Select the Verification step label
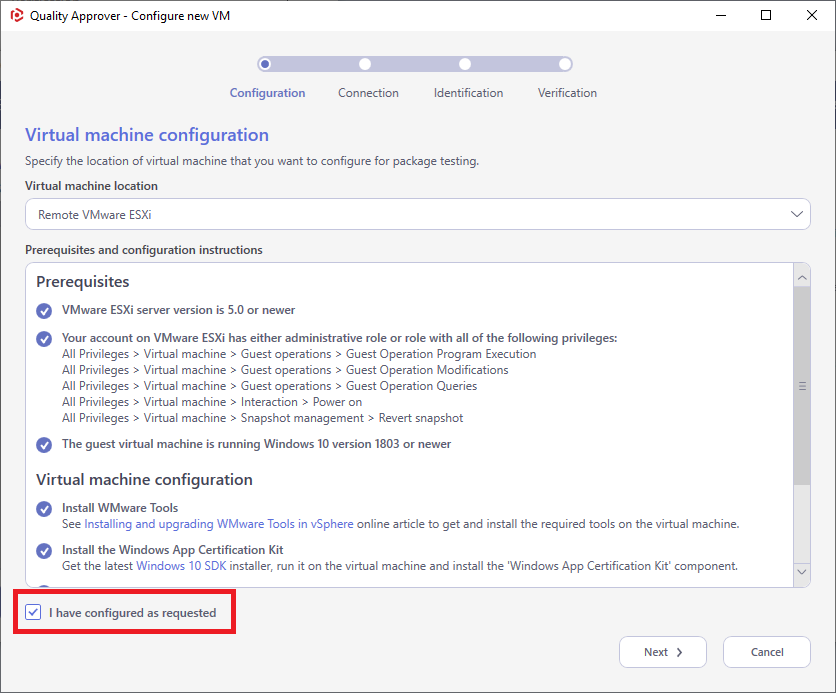 click(x=567, y=93)
